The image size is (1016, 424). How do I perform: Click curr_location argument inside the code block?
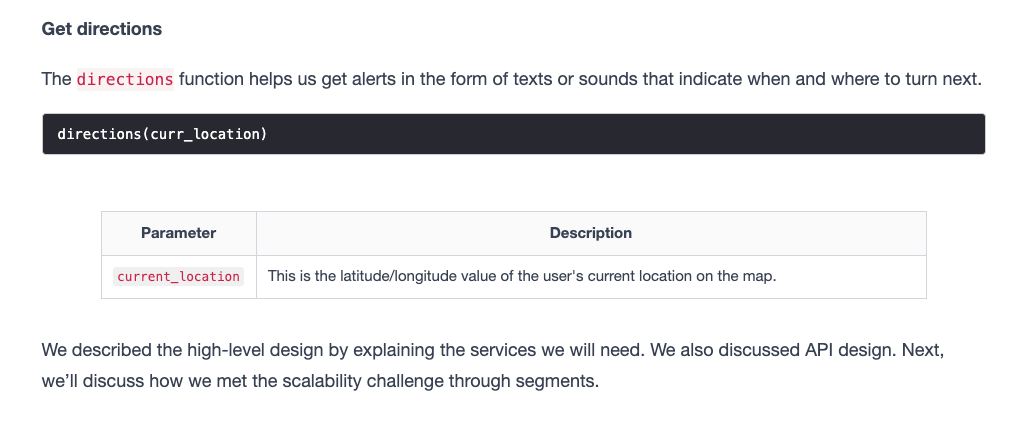pos(205,134)
